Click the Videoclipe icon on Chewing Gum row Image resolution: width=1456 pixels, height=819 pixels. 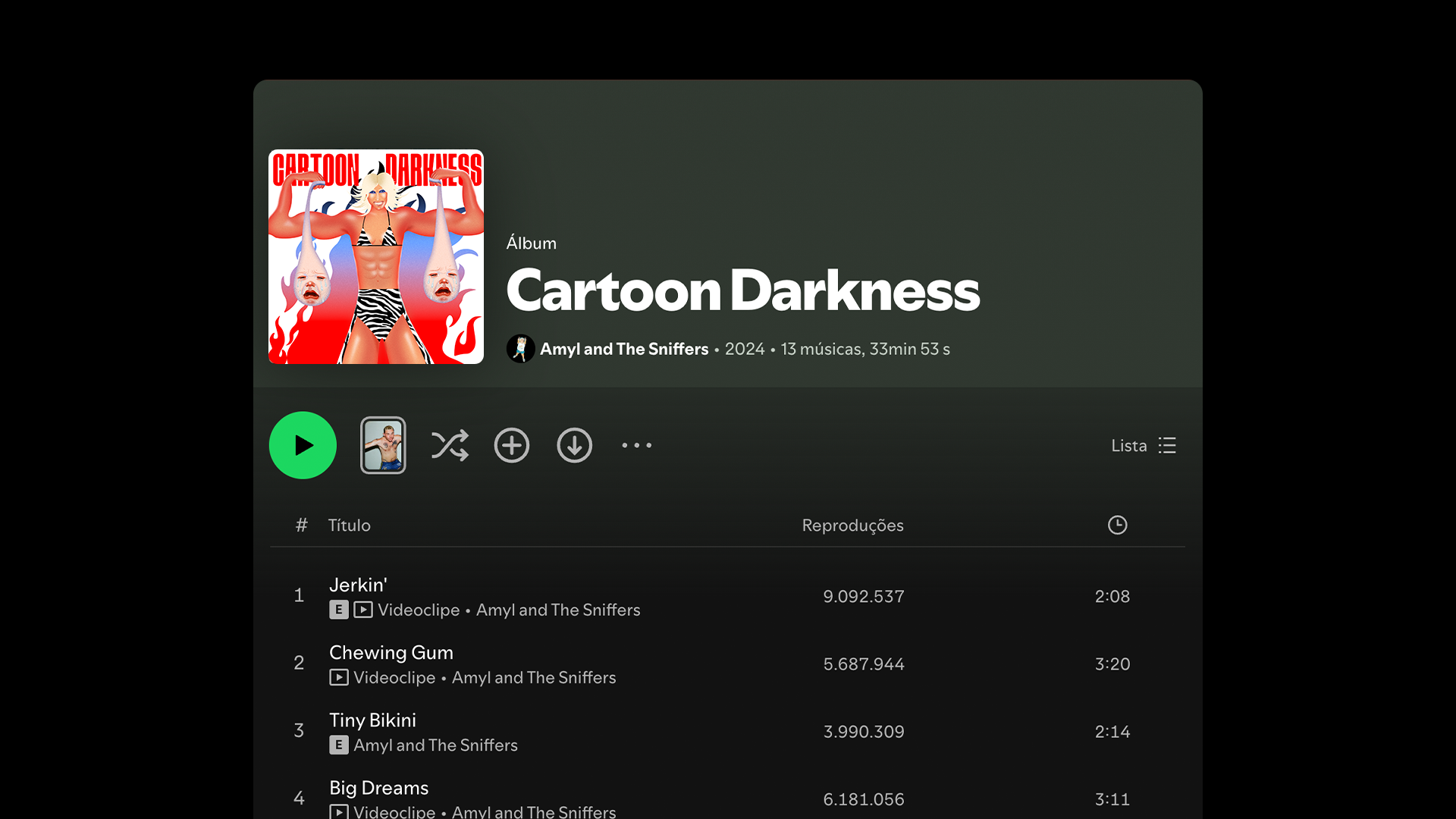339,677
